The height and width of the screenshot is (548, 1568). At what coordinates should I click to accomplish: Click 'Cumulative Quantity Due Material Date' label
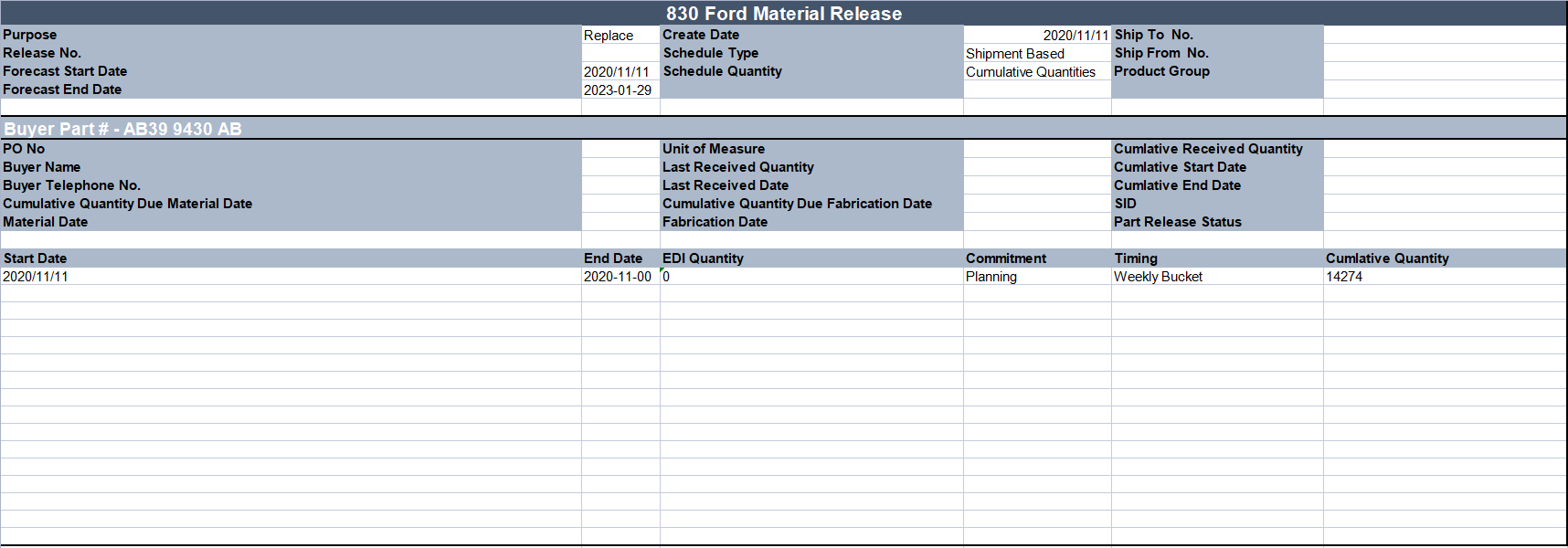(x=291, y=204)
